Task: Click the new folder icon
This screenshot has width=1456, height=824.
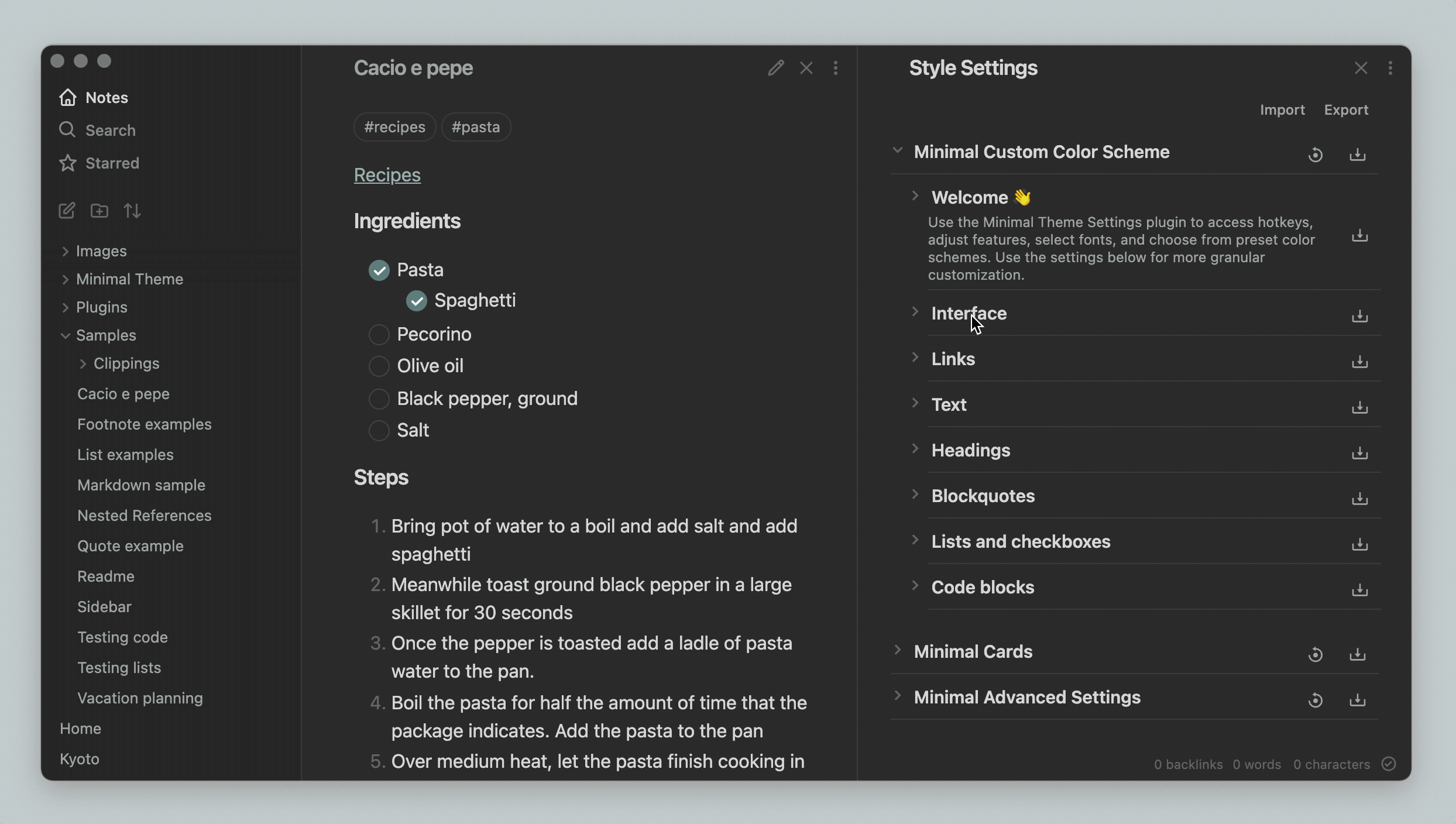Action: 99,211
